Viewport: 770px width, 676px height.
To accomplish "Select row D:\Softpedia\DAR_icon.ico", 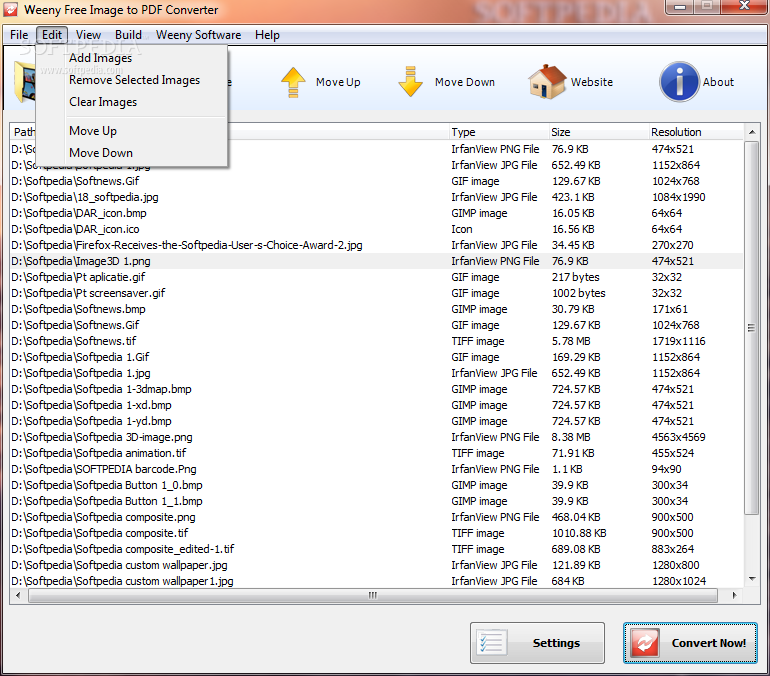I will (x=377, y=229).
